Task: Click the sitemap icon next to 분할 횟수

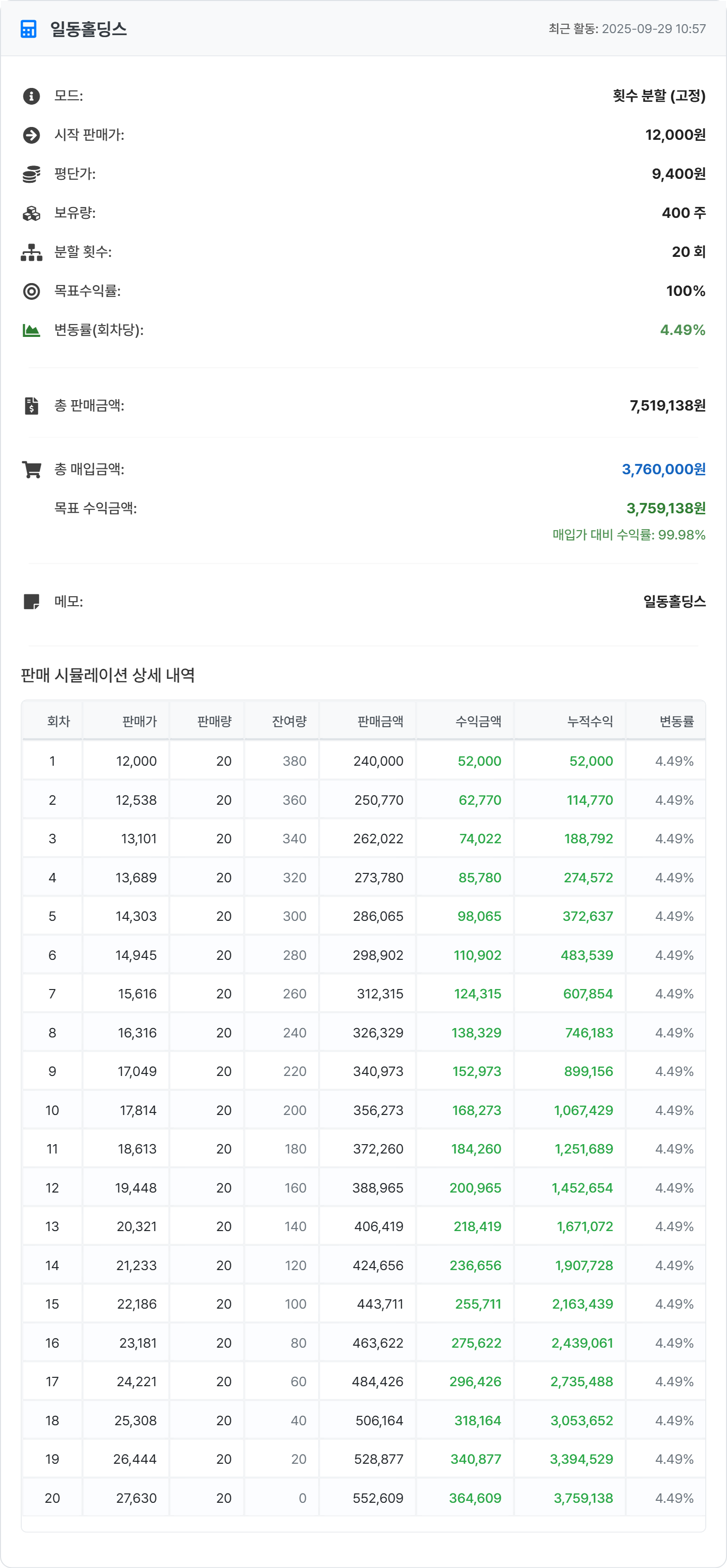Action: click(31, 252)
